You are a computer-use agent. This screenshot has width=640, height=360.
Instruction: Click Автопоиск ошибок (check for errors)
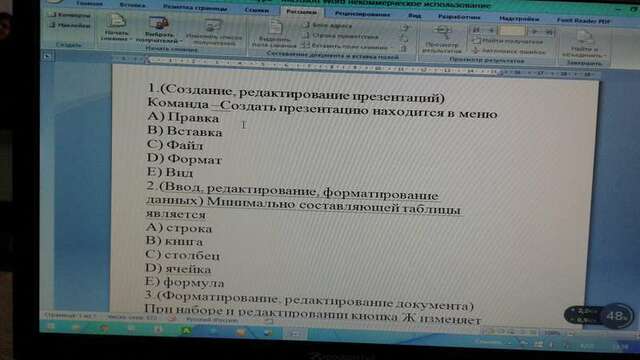[x=509, y=51]
